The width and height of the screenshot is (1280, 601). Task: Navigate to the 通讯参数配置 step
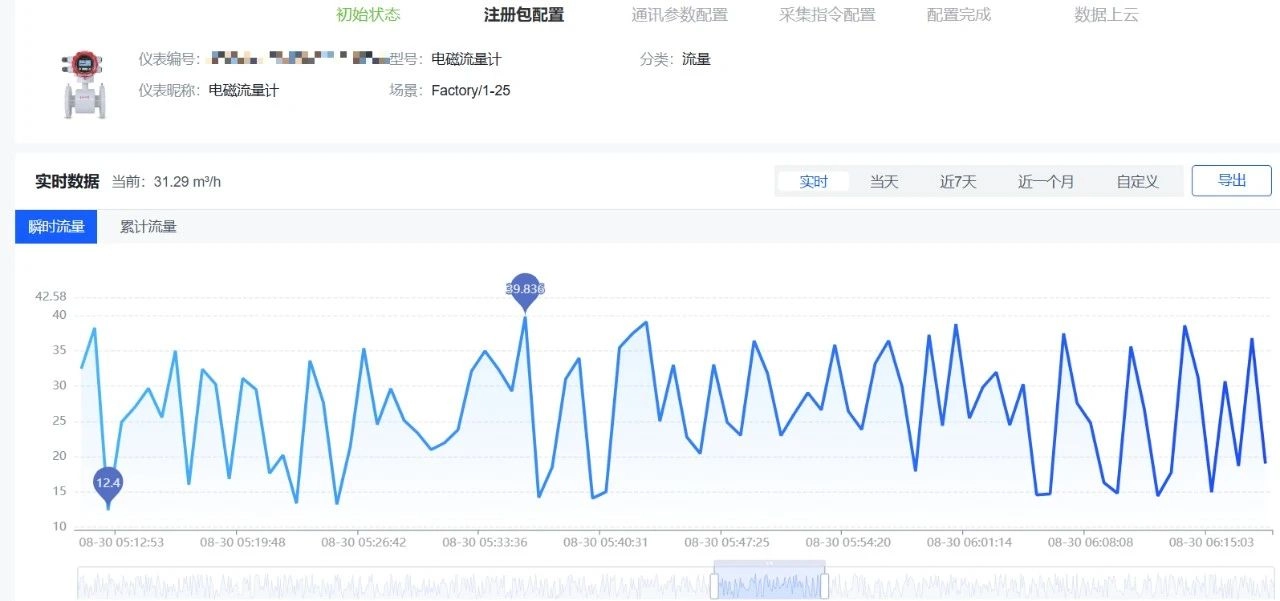pyautogui.click(x=680, y=14)
